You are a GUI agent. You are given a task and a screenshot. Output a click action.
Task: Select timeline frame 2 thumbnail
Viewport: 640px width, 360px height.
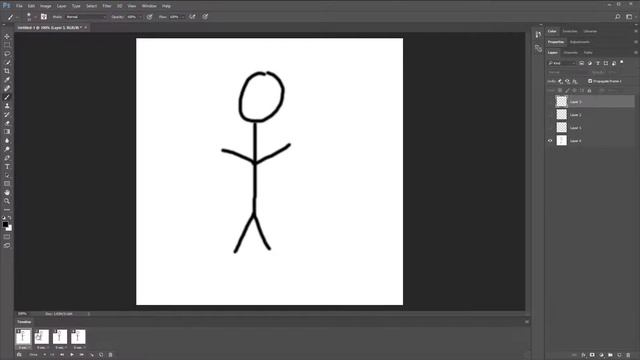[42, 337]
